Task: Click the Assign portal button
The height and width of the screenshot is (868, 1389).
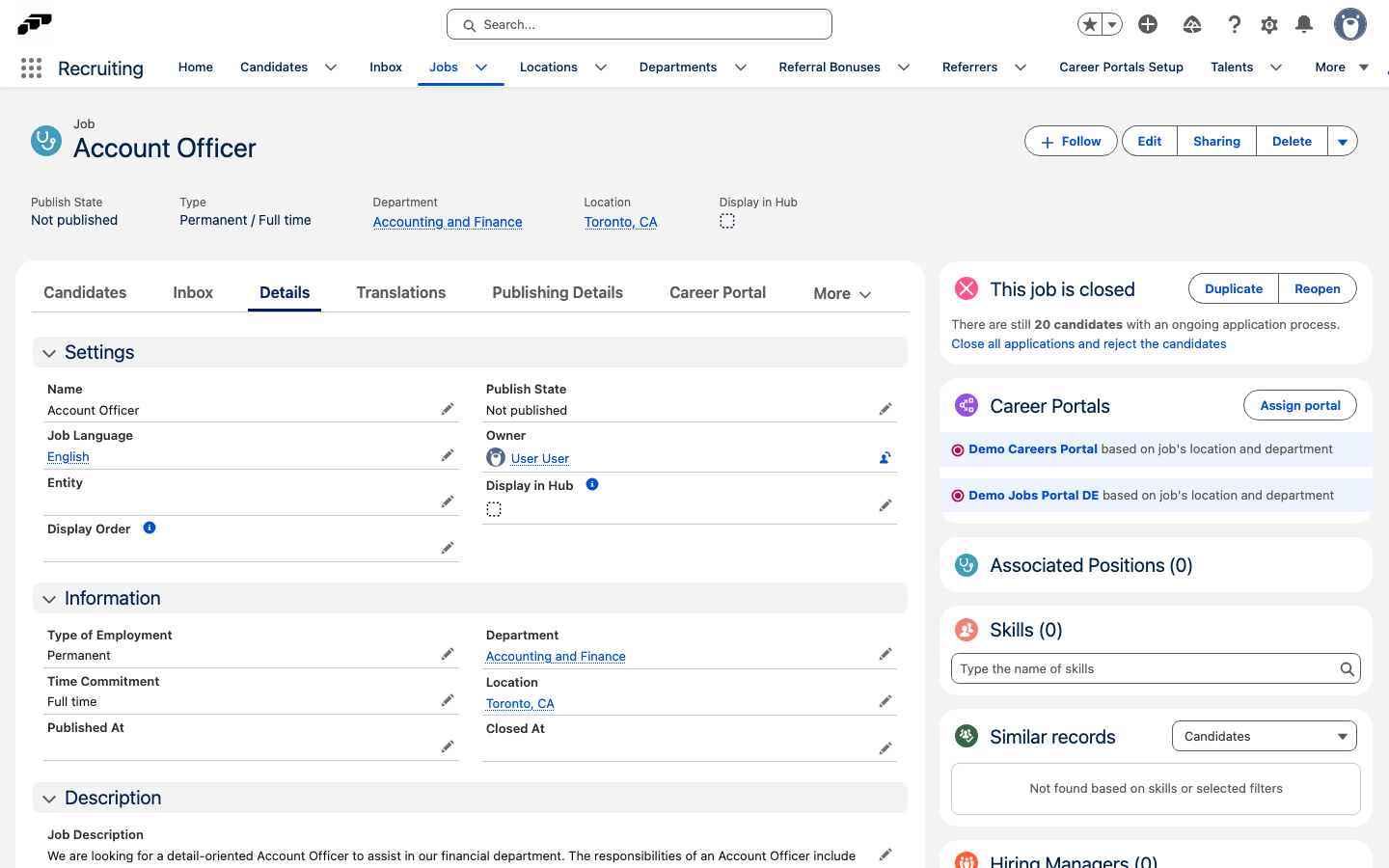Action: click(1300, 405)
